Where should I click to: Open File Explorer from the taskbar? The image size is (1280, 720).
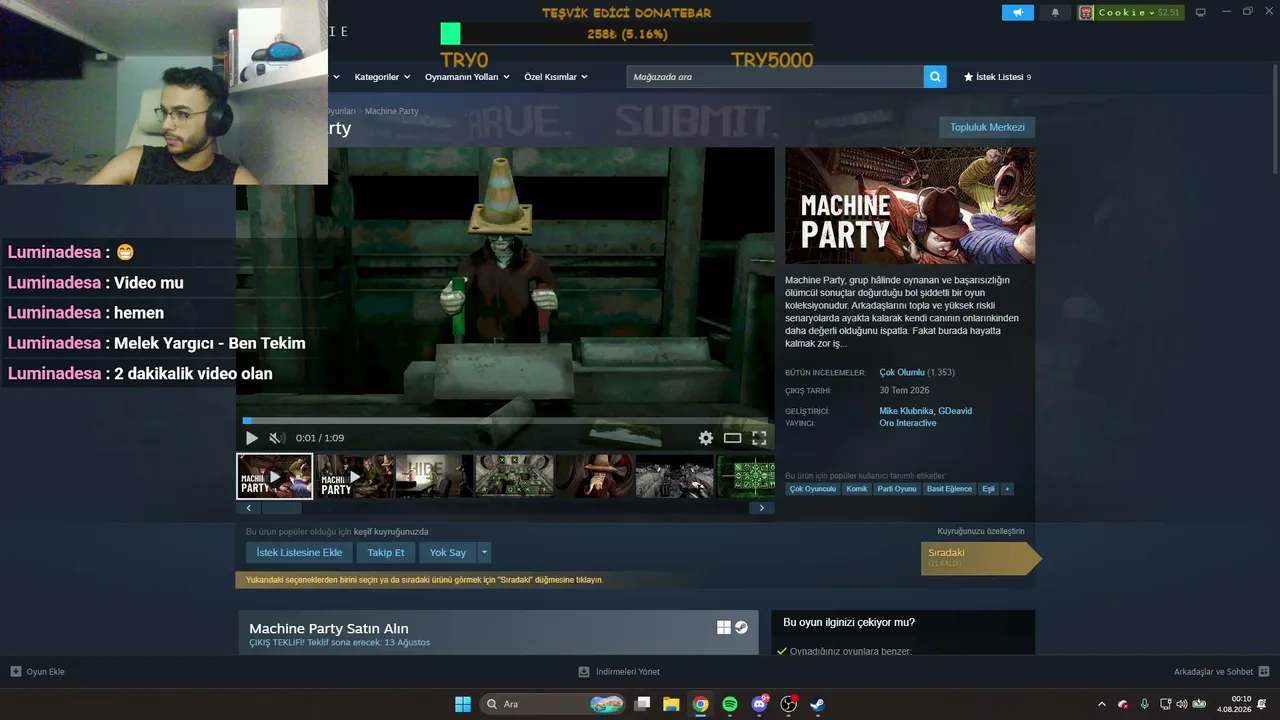pyautogui.click(x=671, y=704)
